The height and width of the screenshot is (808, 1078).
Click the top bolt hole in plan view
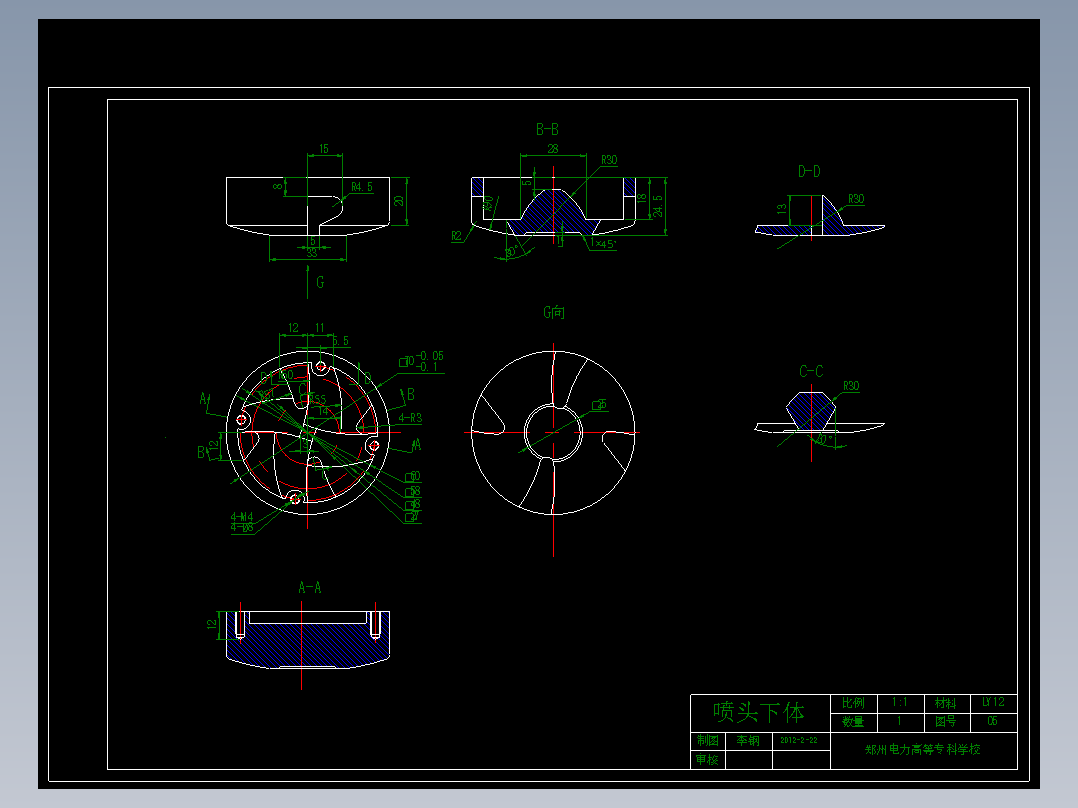point(321,366)
